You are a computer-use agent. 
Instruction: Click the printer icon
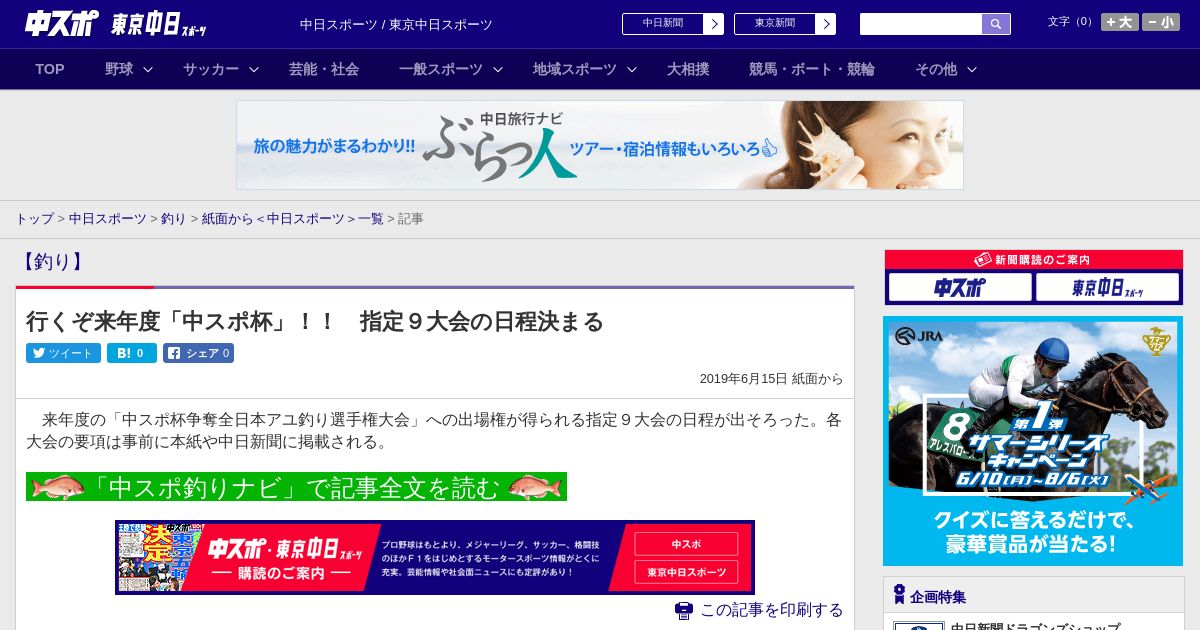[x=684, y=610]
